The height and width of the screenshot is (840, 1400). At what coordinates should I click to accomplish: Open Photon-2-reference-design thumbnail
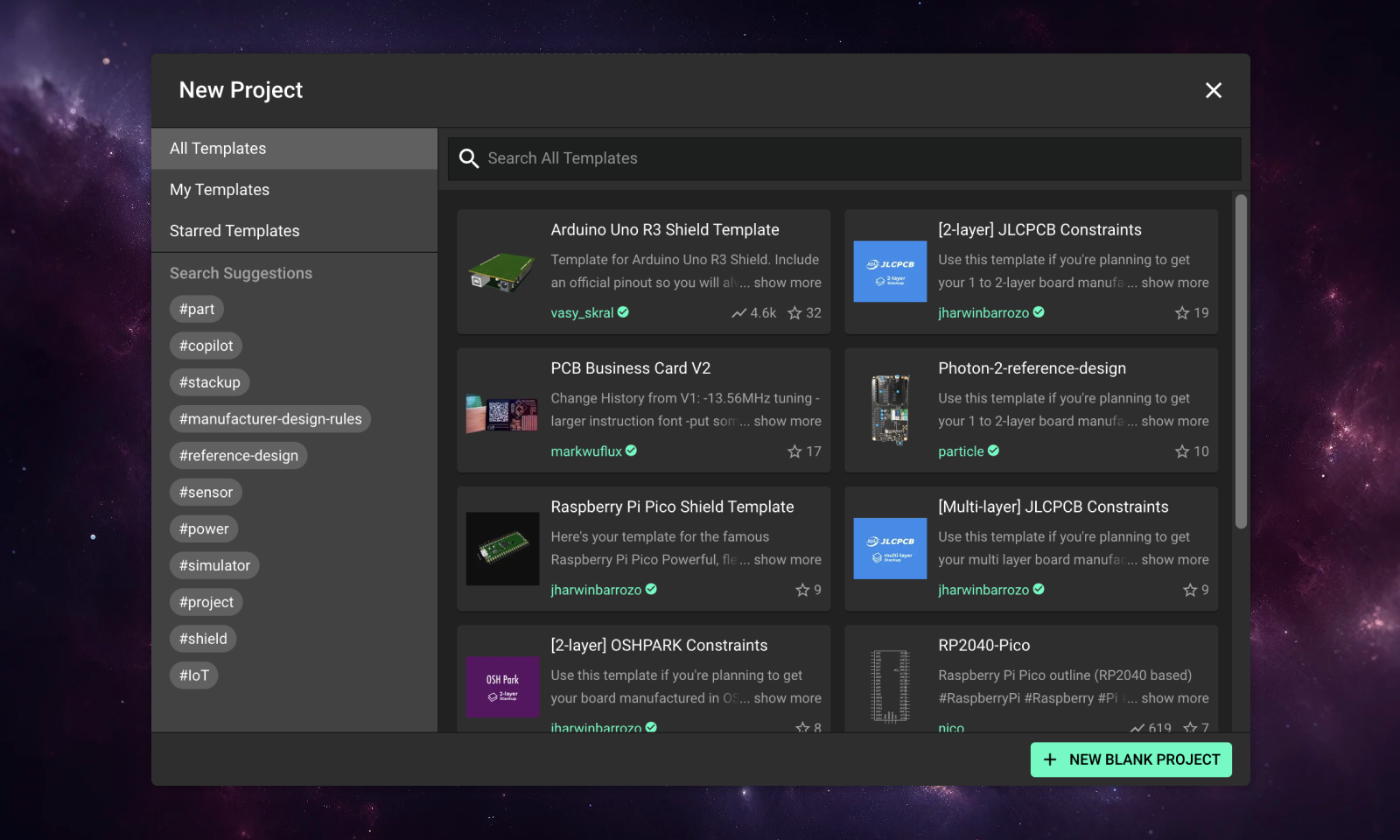click(x=890, y=410)
